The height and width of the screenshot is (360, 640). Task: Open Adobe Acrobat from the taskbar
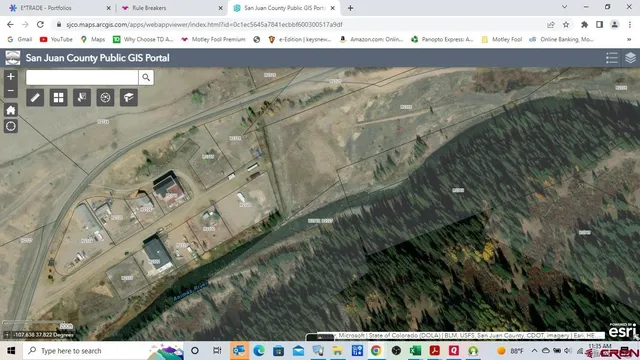(435, 351)
